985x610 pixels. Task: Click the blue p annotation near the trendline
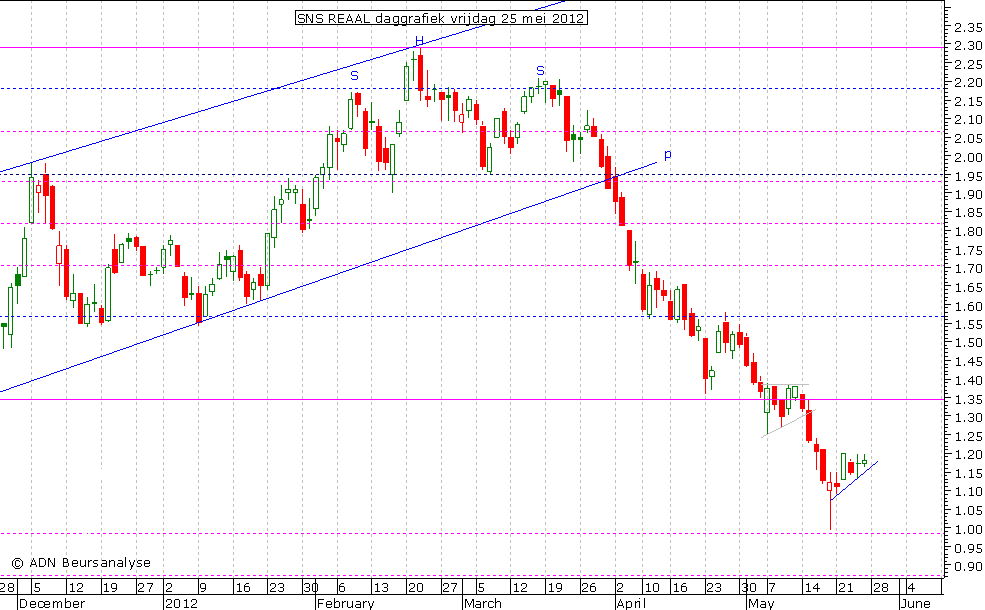tap(667, 155)
